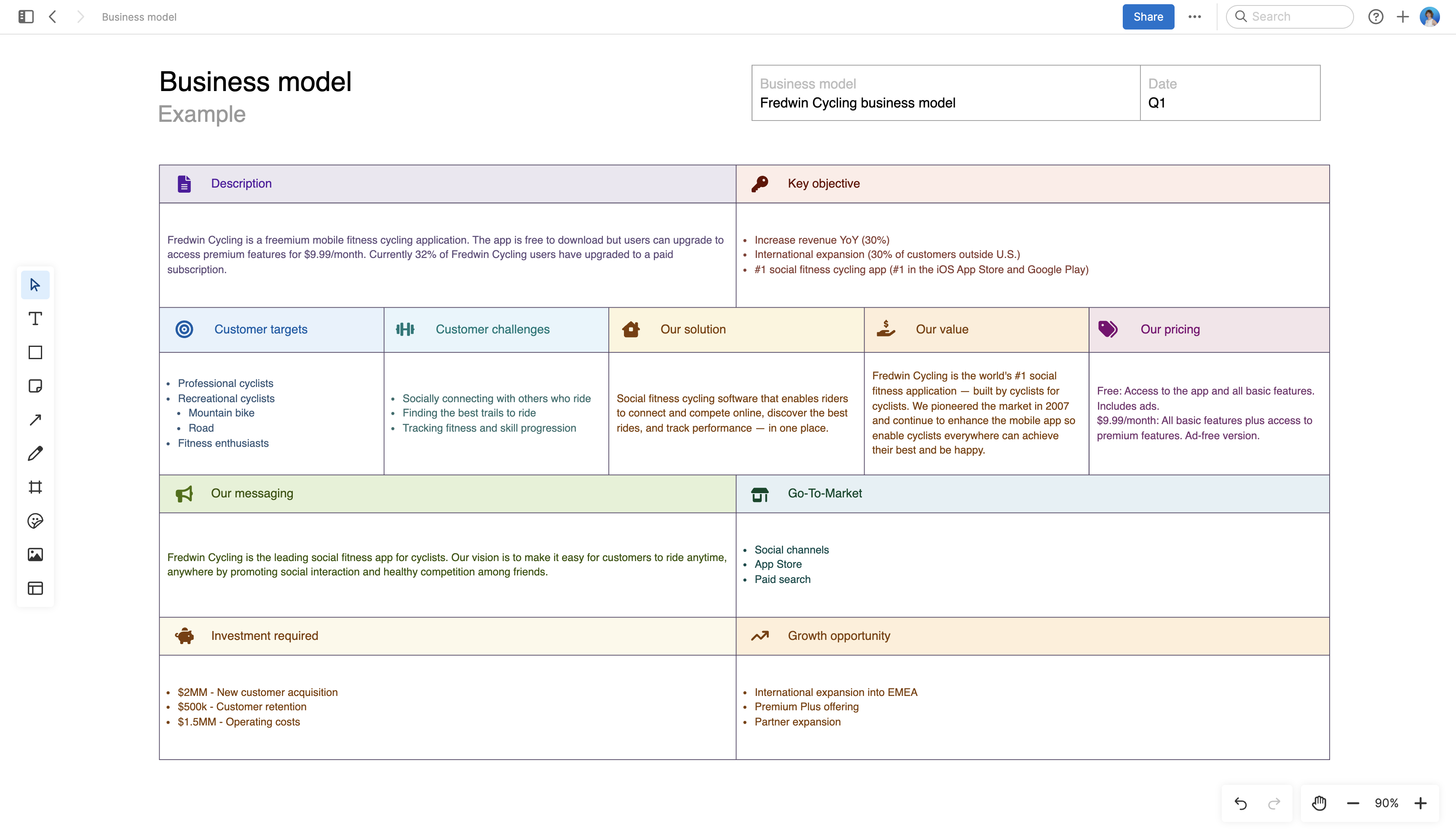This screenshot has width=1456, height=838.
Task: Select the Rectangle shape tool
Action: coord(35,352)
